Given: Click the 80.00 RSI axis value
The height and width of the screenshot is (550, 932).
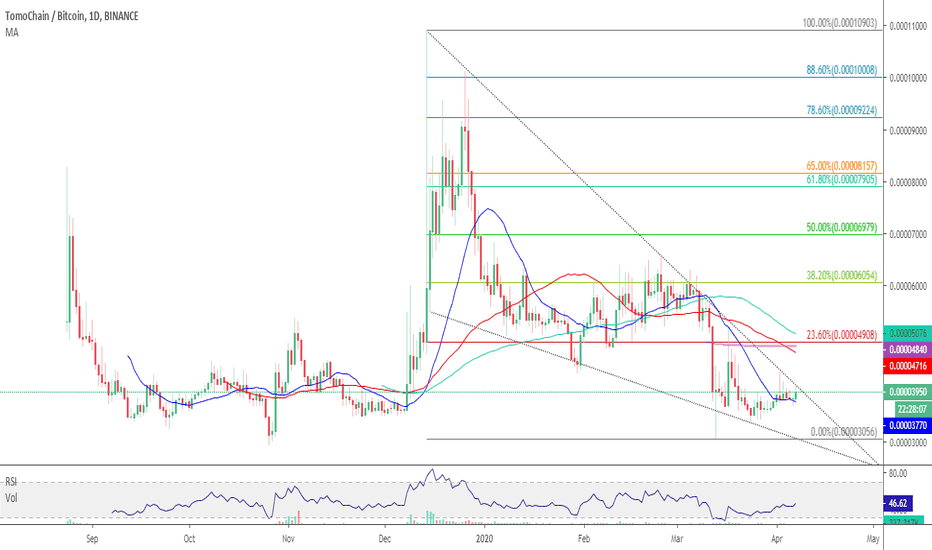Looking at the screenshot, I should pos(898,474).
